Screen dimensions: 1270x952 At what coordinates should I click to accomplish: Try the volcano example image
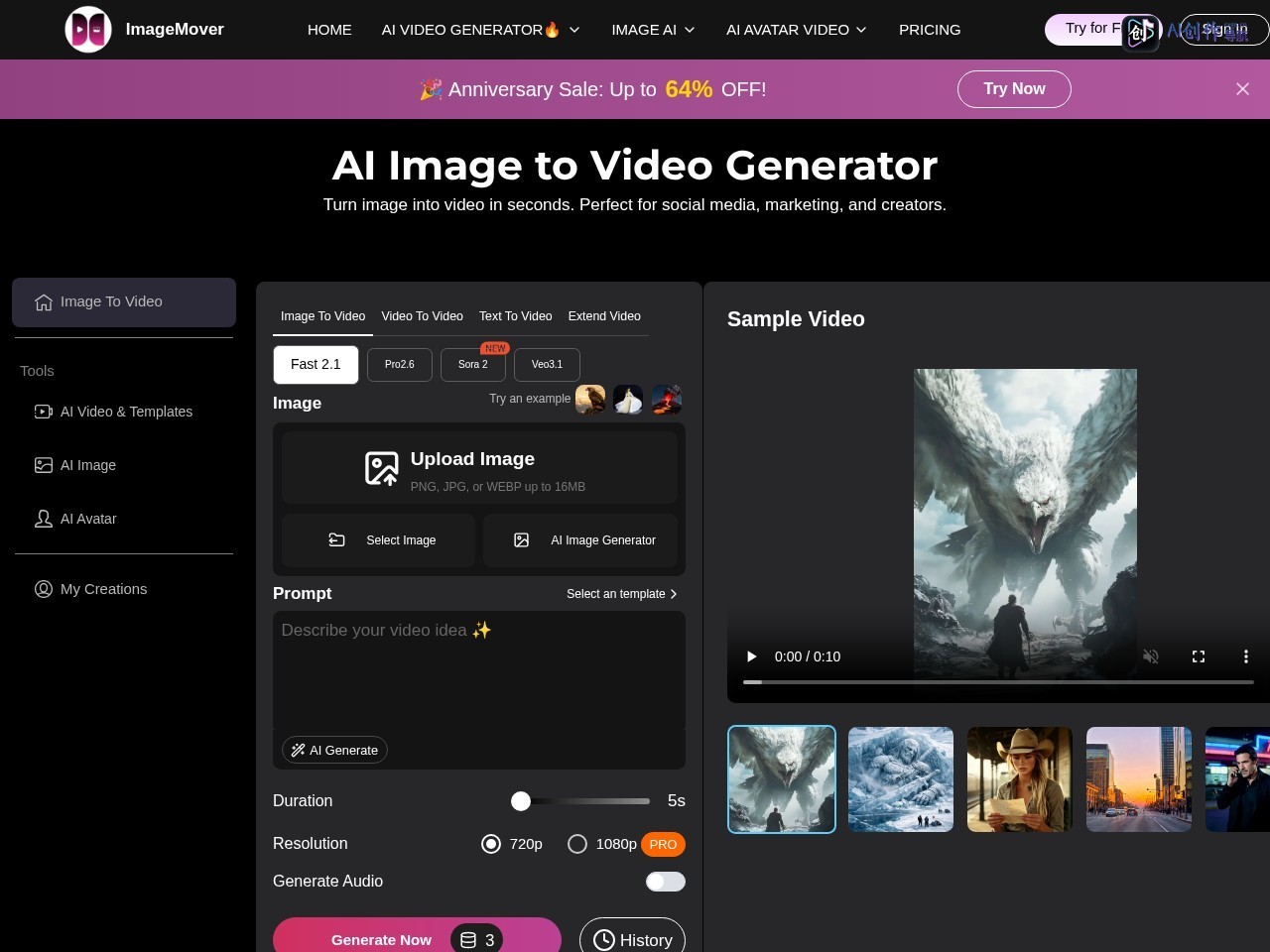point(667,400)
